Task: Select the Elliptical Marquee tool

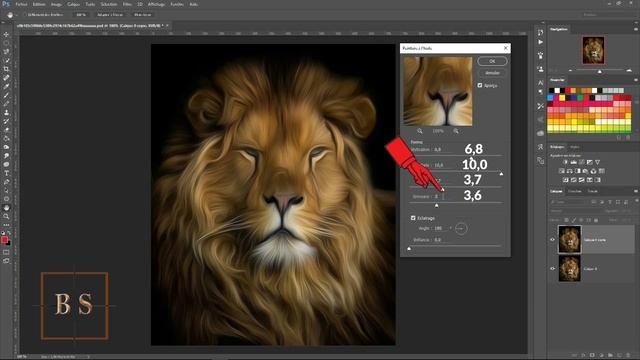Action: tap(6, 43)
